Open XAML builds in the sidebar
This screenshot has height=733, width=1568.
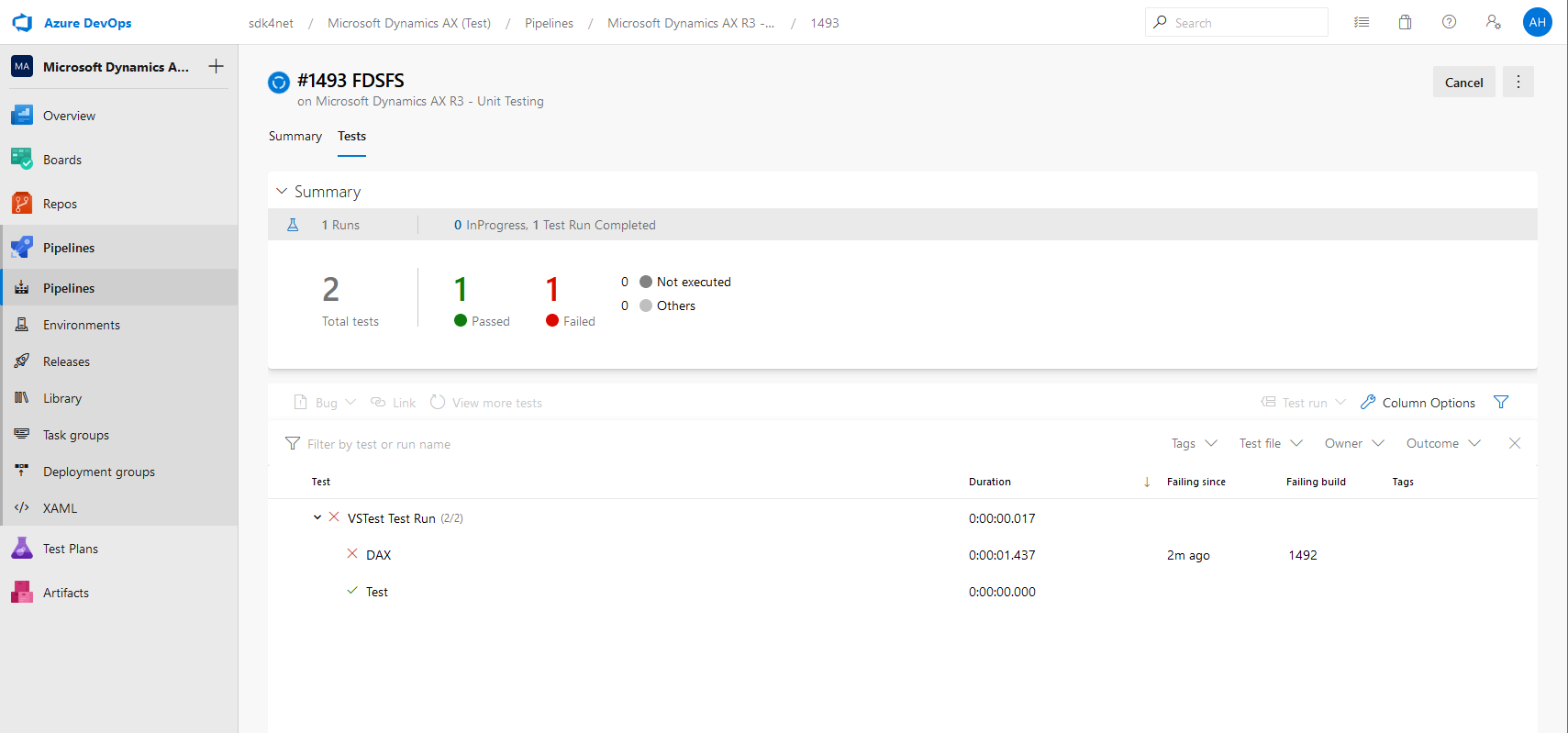[x=119, y=508]
